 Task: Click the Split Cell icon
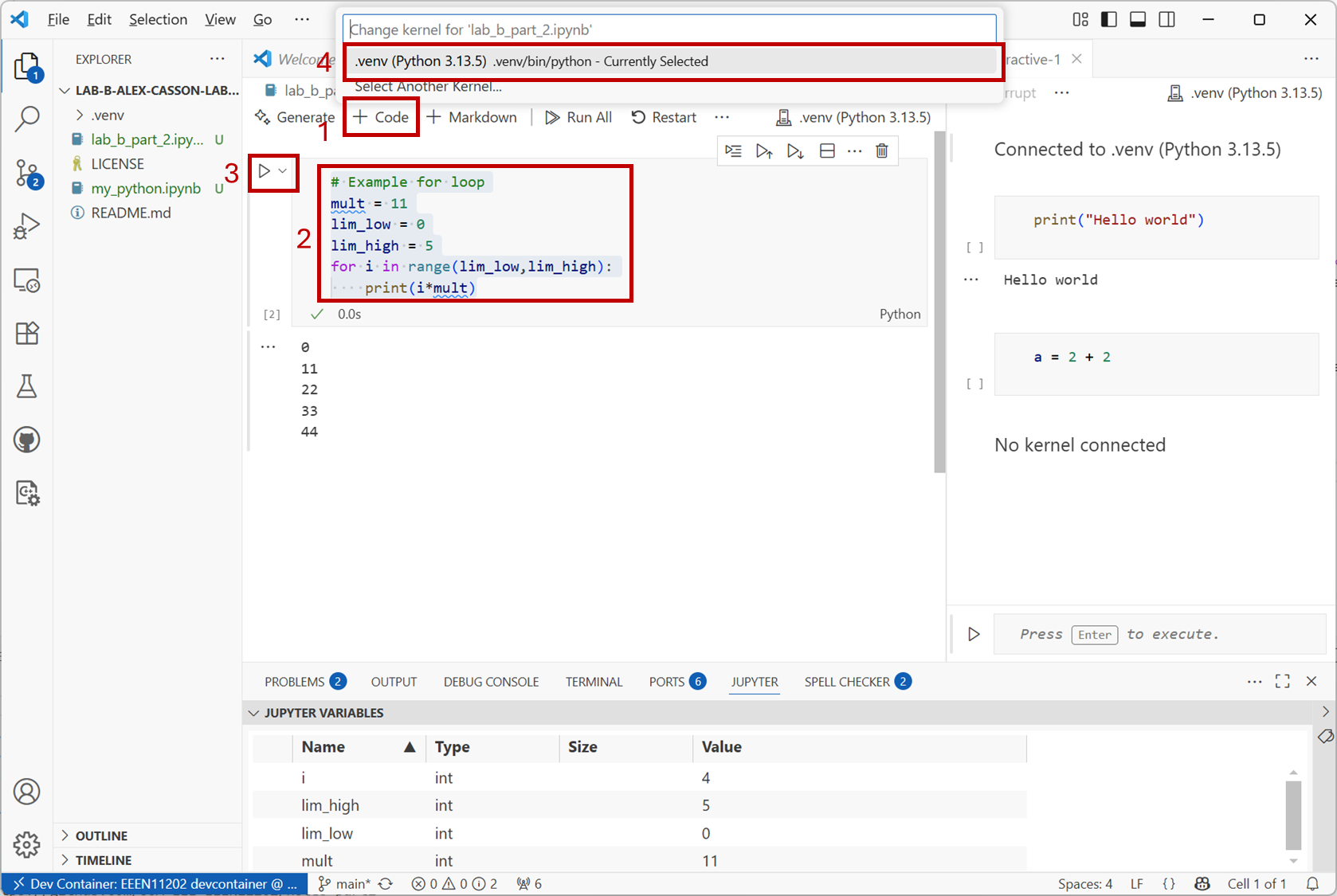pos(827,151)
